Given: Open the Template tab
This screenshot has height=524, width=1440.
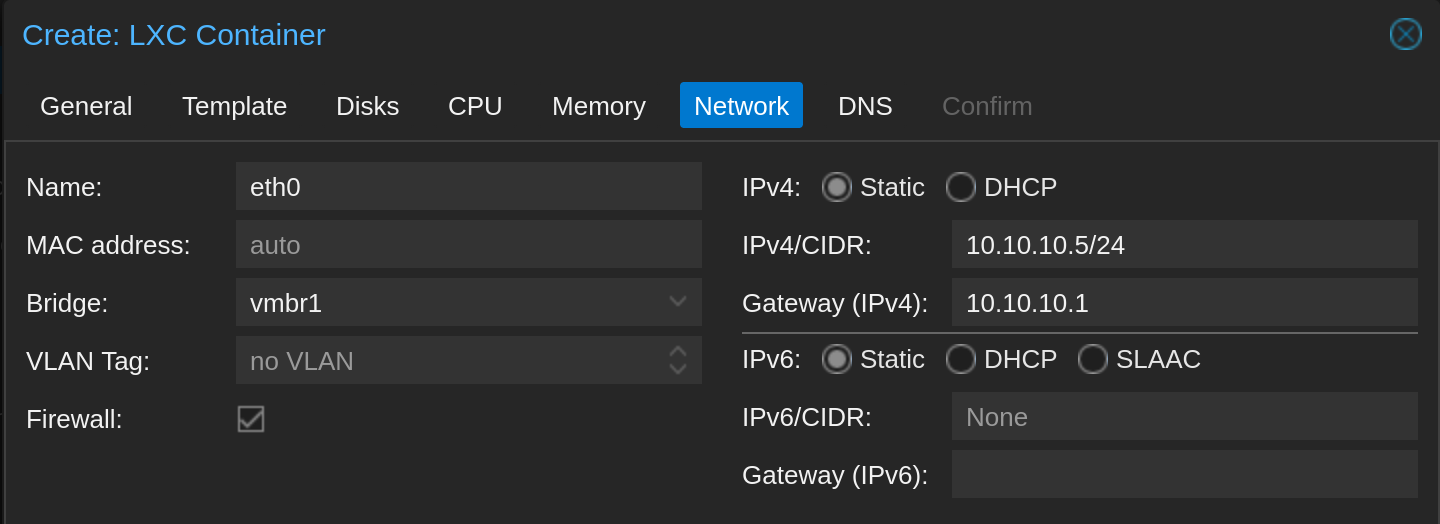Looking at the screenshot, I should point(235,105).
